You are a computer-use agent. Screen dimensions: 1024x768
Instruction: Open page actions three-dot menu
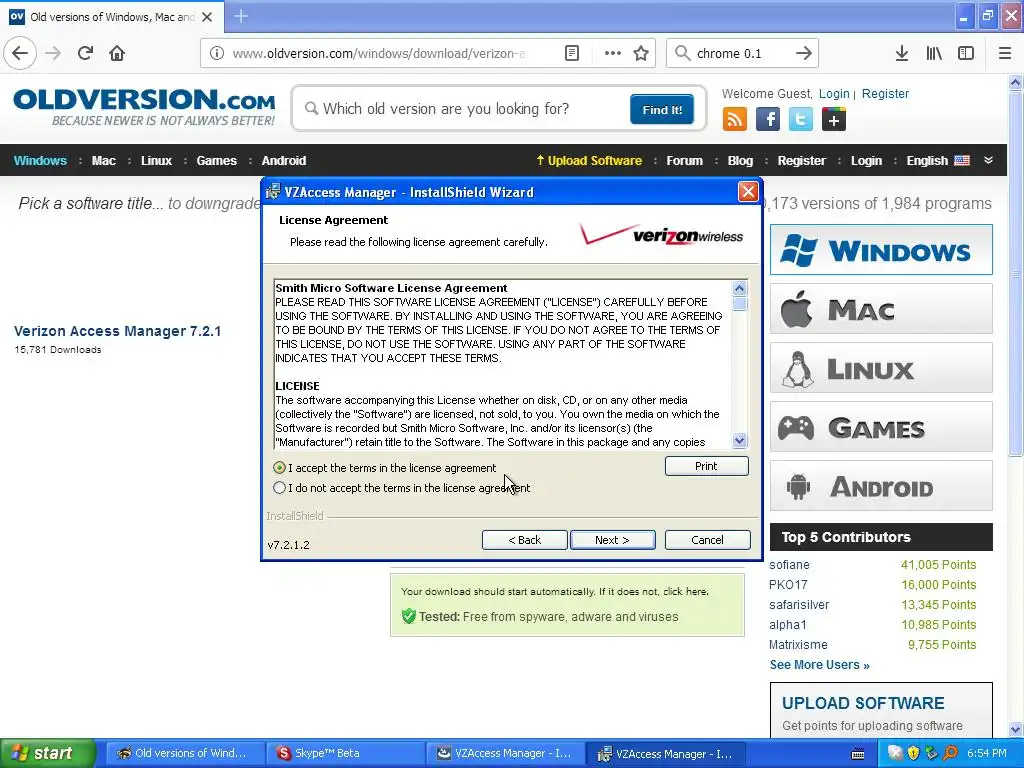(613, 53)
